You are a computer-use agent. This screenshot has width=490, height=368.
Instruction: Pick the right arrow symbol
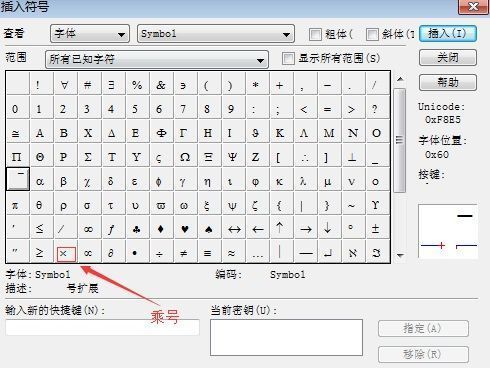[x=306, y=229]
